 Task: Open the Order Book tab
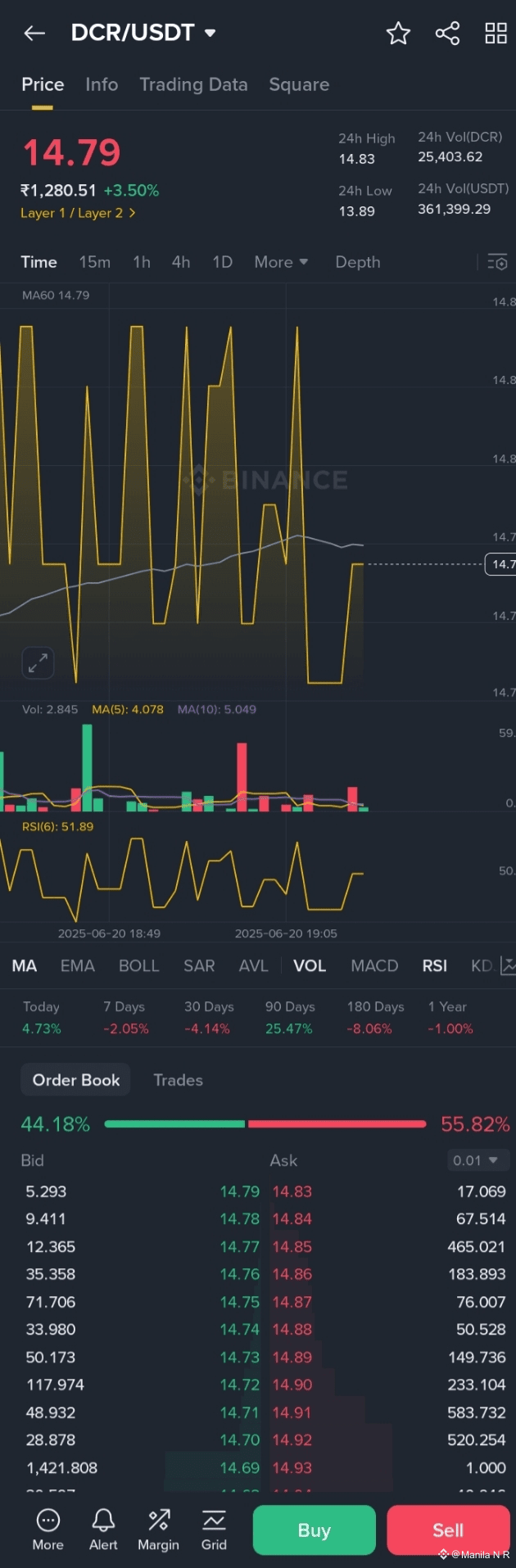pos(76,1080)
